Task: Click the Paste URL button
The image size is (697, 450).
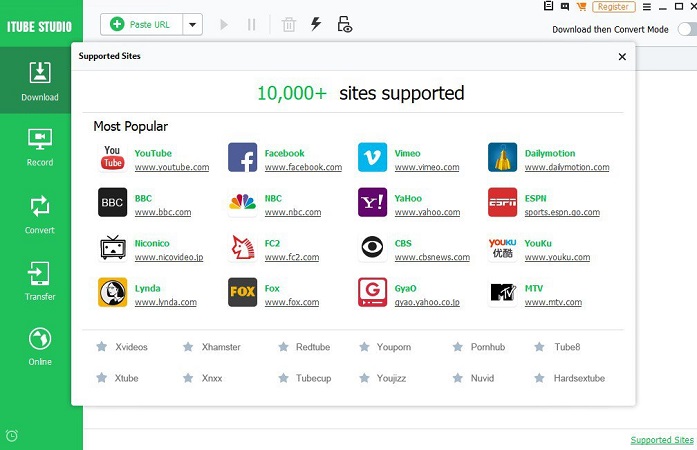Action: 141,24
